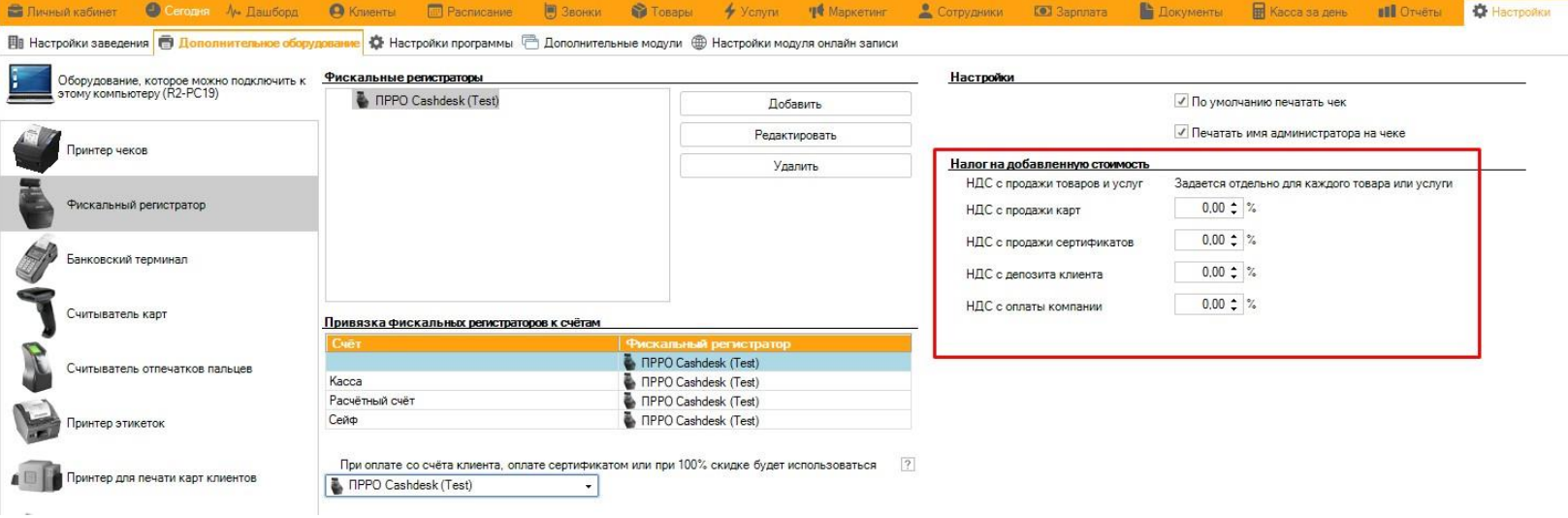Select the Банковский терминал device icon

tap(37, 260)
